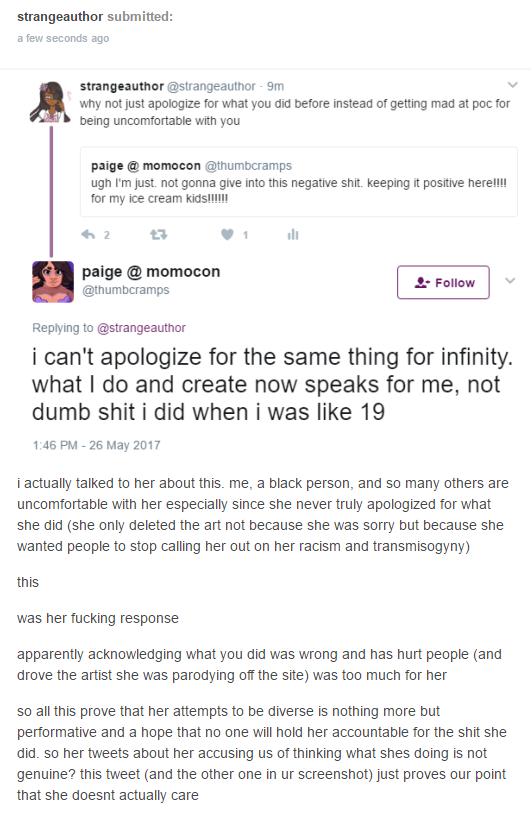
Task: Click strangeauthor submitter name at top
Action: pyautogui.click(x=60, y=17)
